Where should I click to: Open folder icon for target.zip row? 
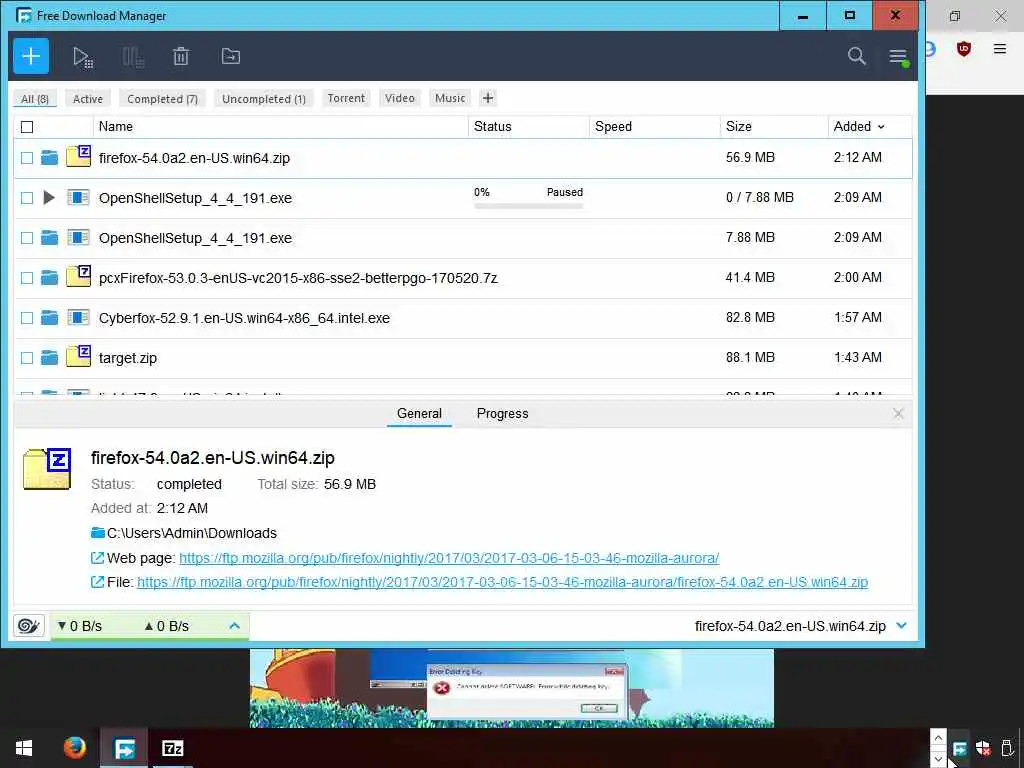coord(50,358)
